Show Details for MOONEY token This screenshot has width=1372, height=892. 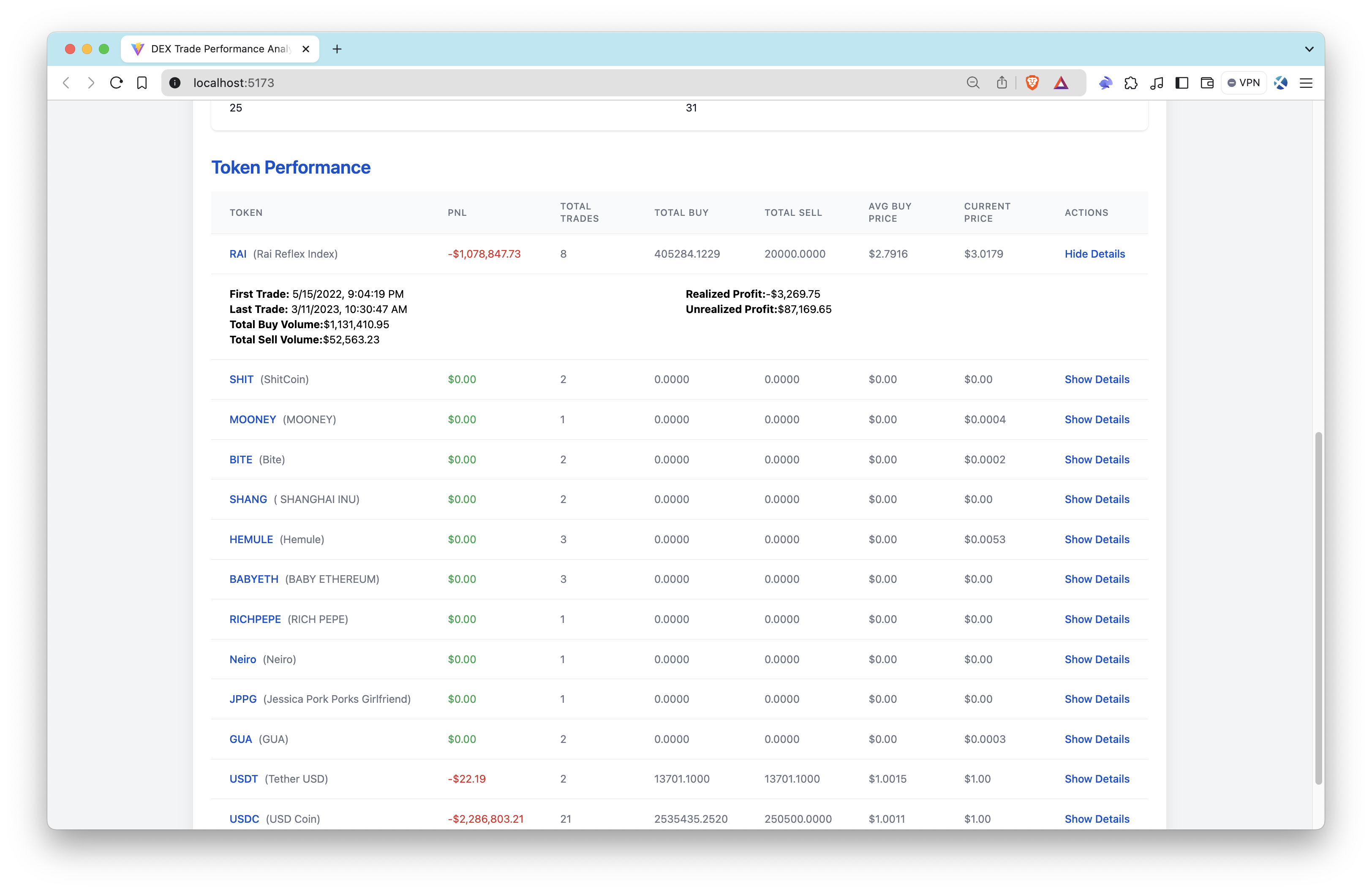coord(1097,419)
